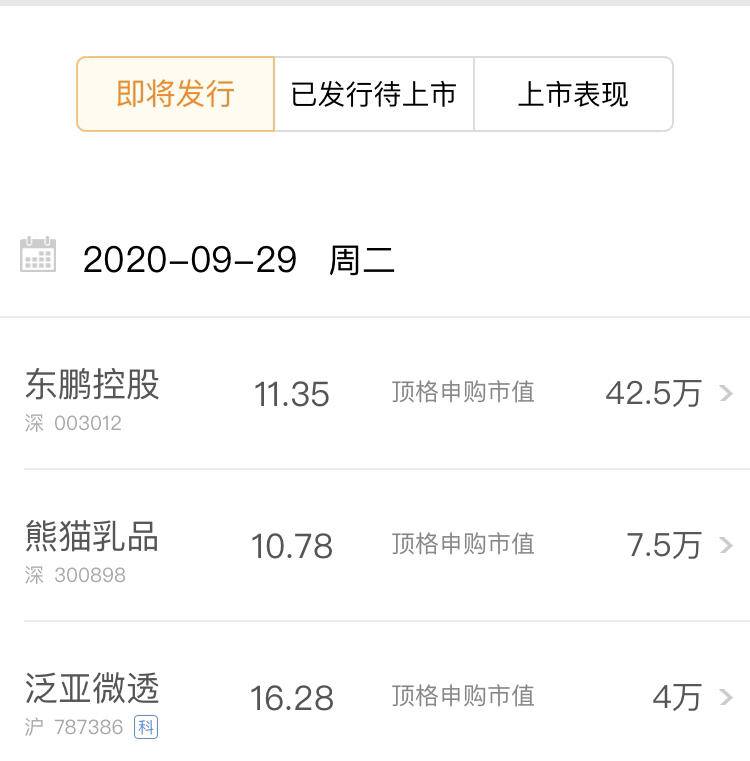Click stock code 深 300898
The width and height of the screenshot is (750, 761).
point(75,575)
